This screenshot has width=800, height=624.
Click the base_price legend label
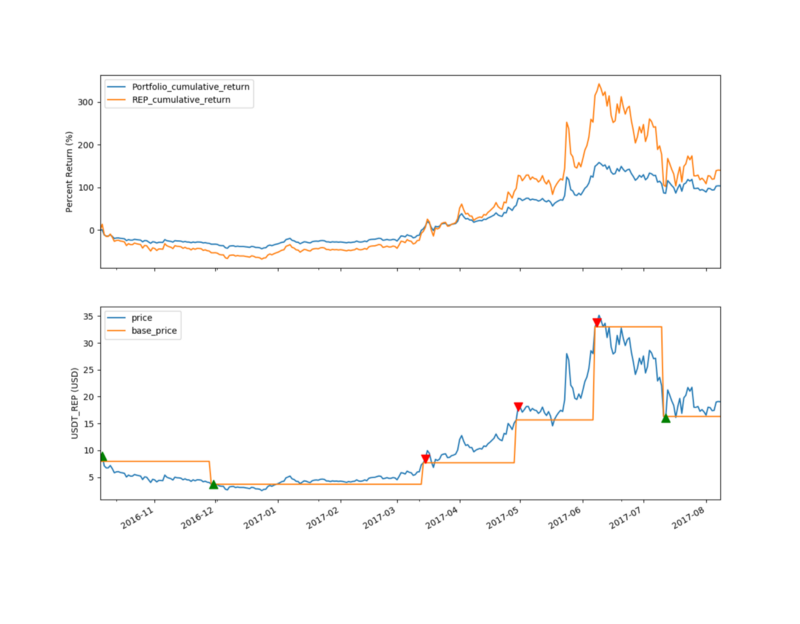(x=155, y=329)
